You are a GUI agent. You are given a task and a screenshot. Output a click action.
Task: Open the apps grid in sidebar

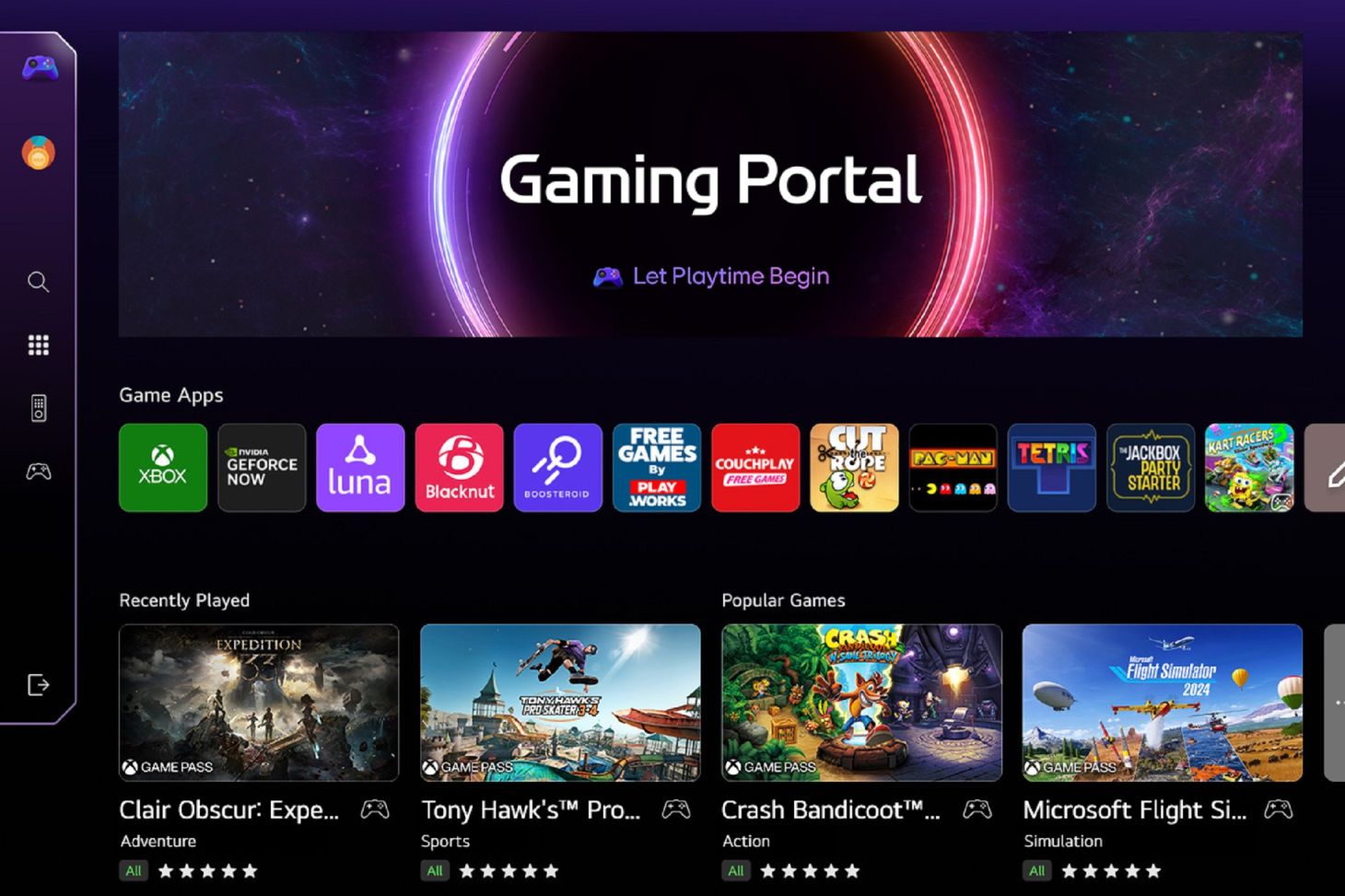[38, 345]
